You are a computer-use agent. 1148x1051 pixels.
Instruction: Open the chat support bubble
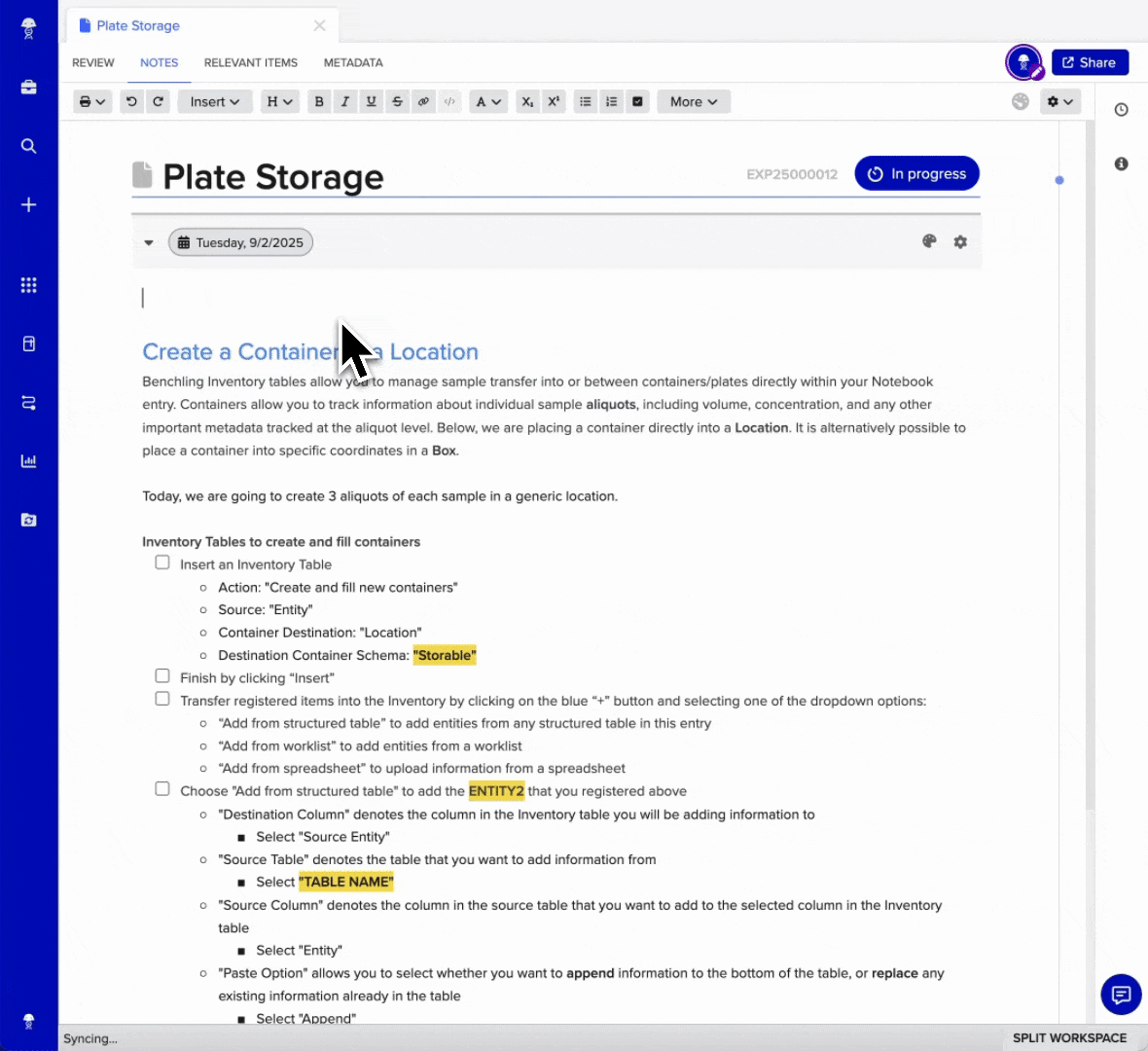pyautogui.click(x=1121, y=995)
